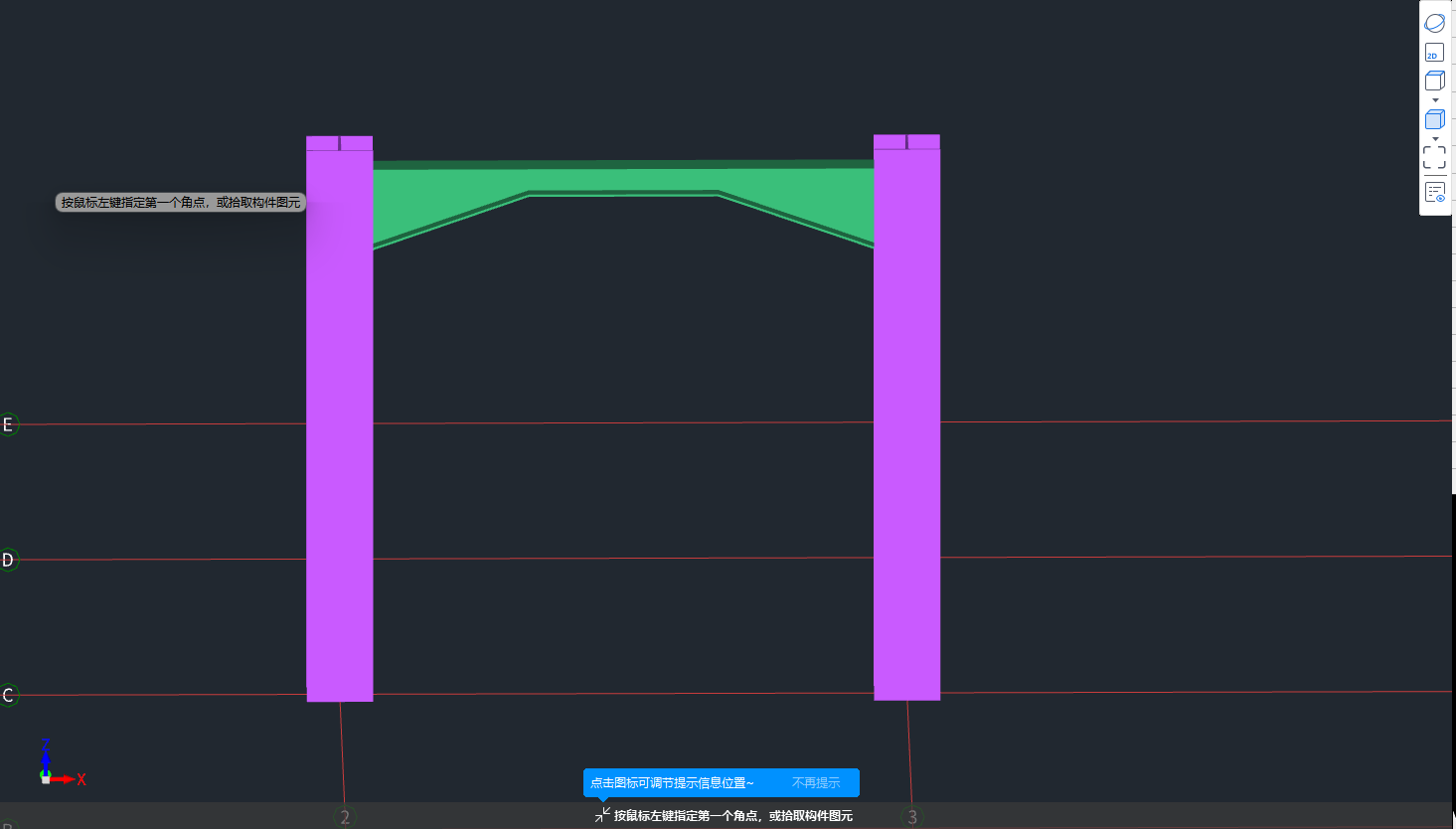
Task: Click the blue tip 点击图标可调节提示信息位置~
Action: (672, 783)
